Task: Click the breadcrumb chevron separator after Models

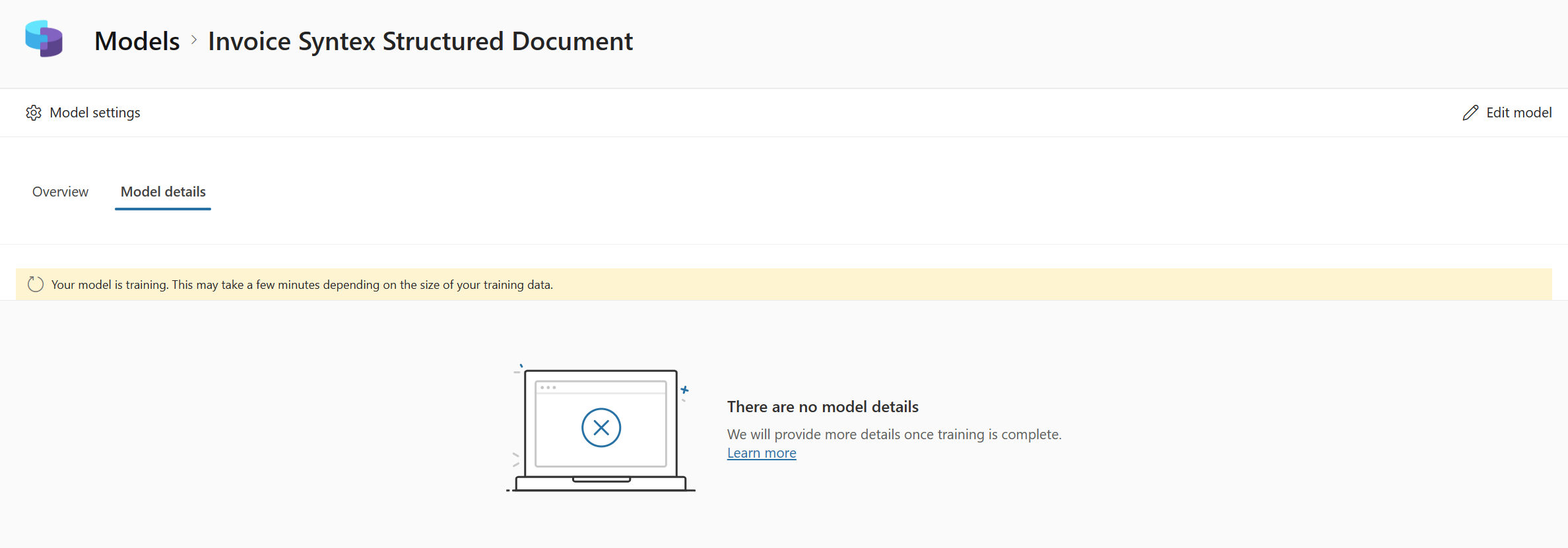Action: pyautogui.click(x=194, y=40)
